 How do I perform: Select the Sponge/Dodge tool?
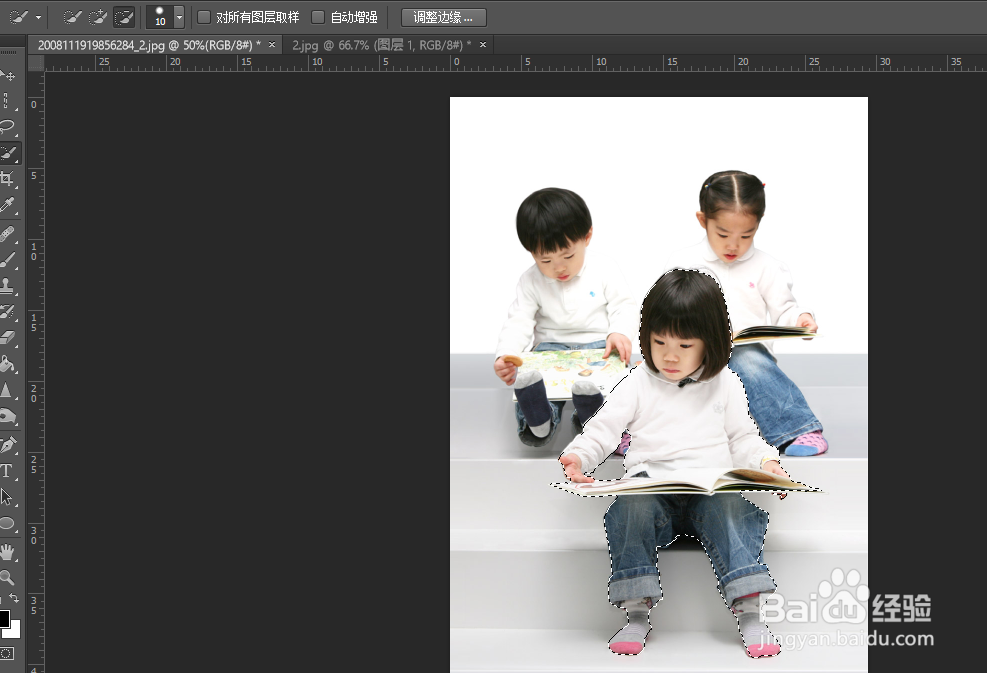point(8,416)
